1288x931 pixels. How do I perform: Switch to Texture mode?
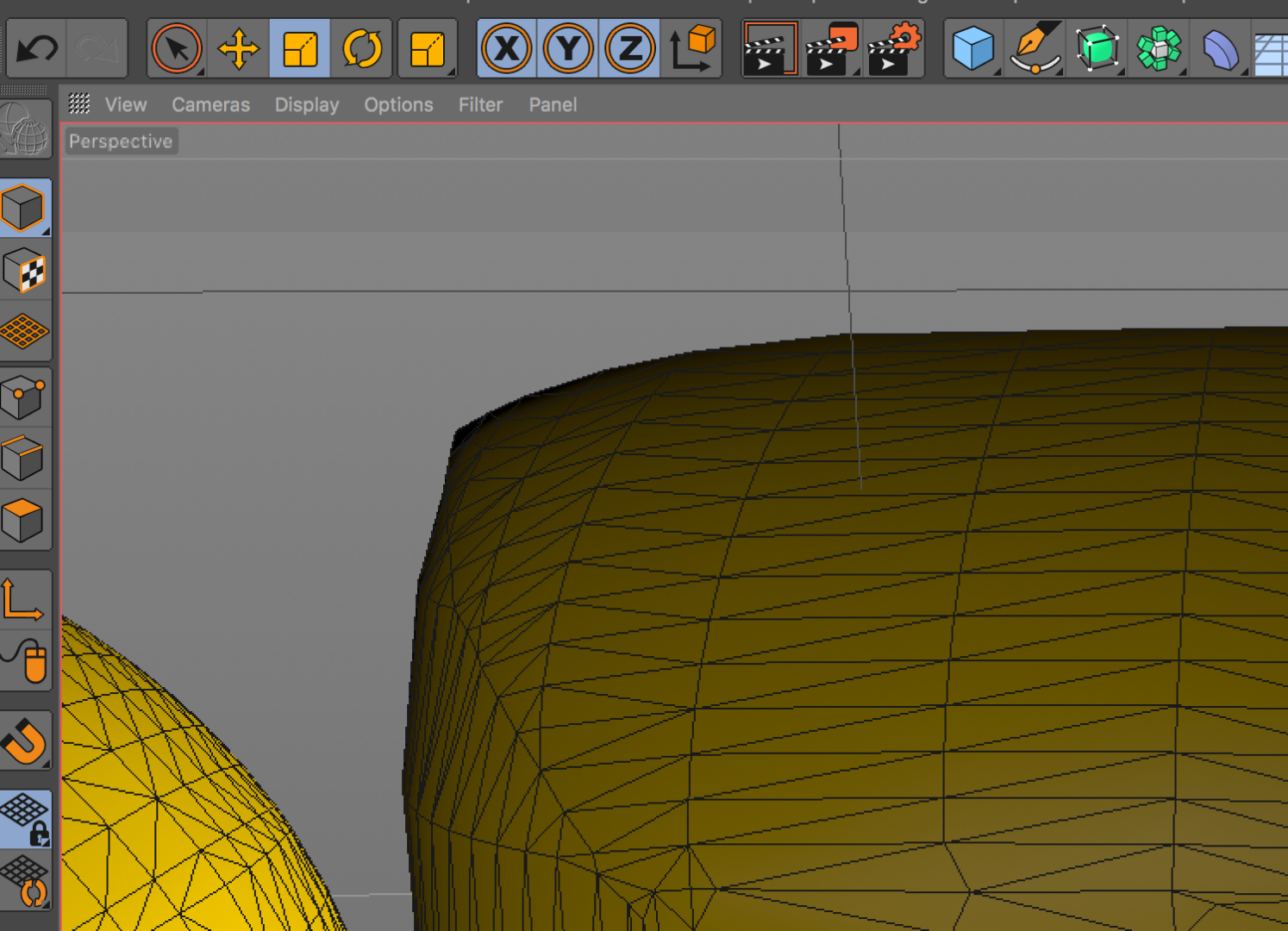point(25,270)
